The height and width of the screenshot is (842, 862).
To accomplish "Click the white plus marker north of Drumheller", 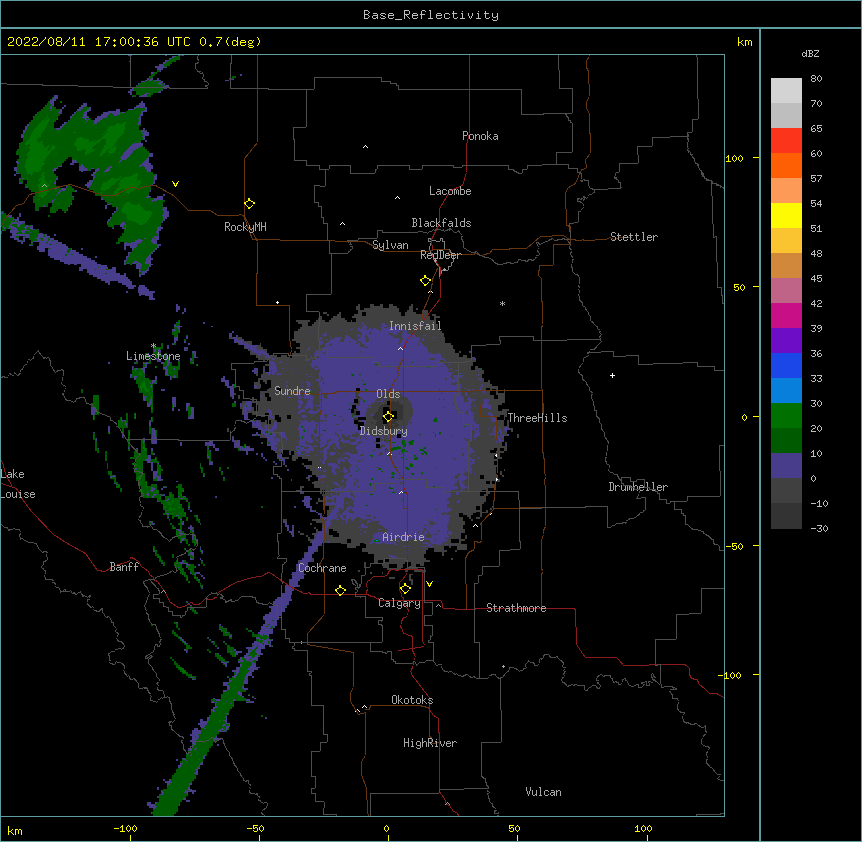I will [612, 375].
